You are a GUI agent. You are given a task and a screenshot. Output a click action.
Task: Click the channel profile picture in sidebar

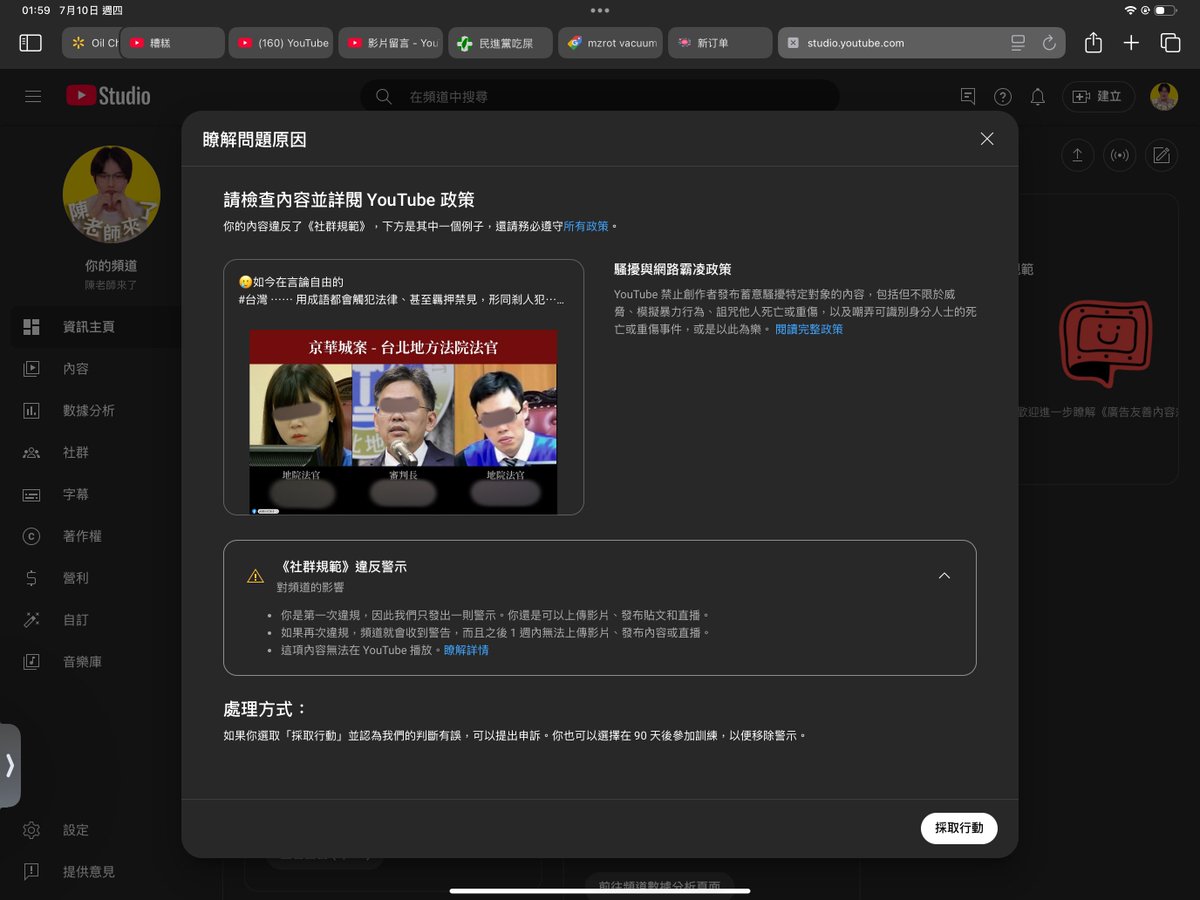(111, 194)
